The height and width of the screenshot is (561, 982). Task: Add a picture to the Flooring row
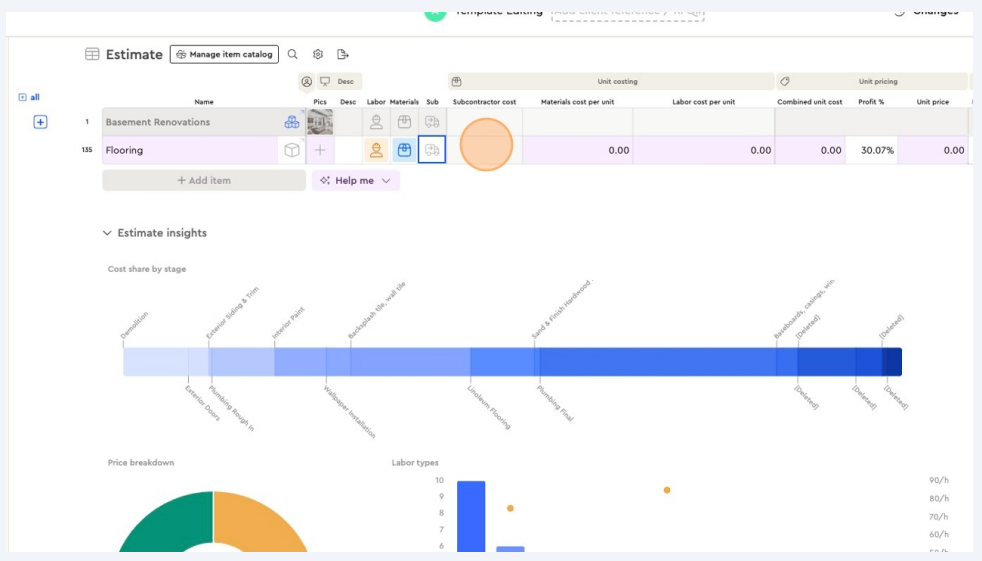point(320,150)
